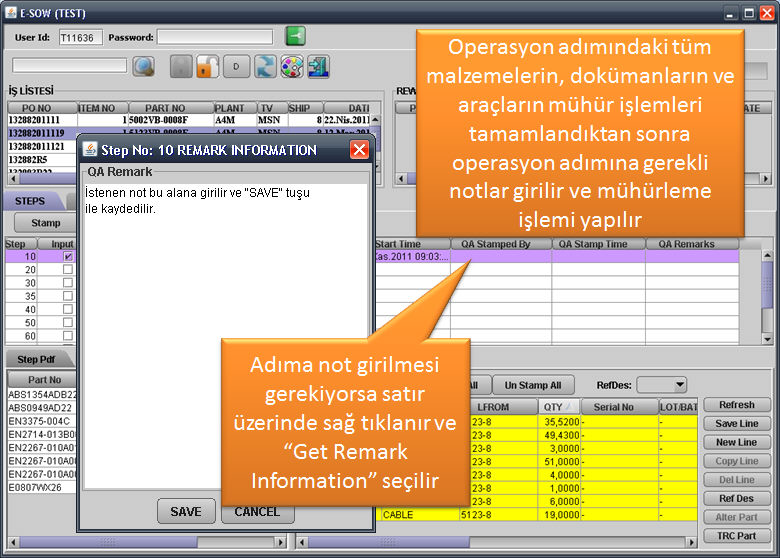This screenshot has width=780, height=558.
Task: Check the Input checkbox for step 20
Action: [x=68, y=269]
